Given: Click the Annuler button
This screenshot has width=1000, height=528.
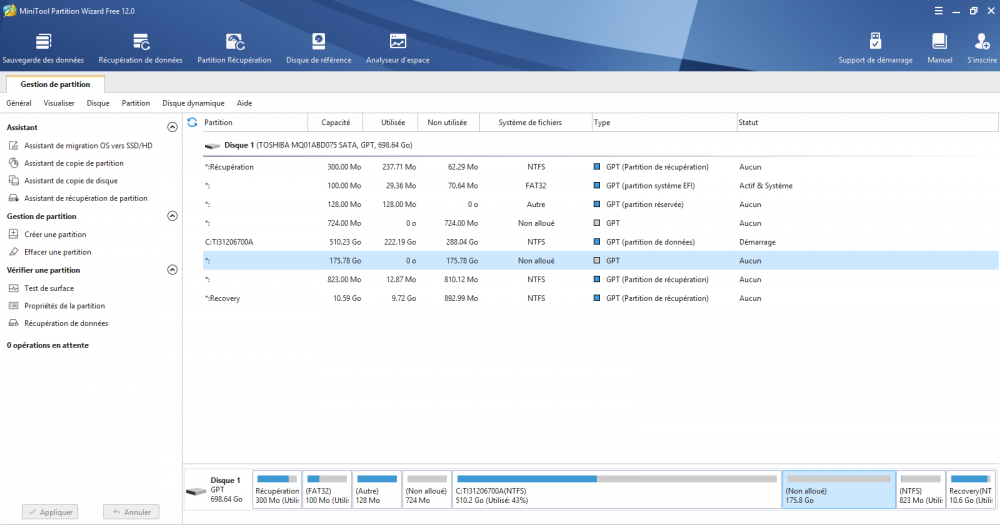Looking at the screenshot, I should (x=131, y=512).
